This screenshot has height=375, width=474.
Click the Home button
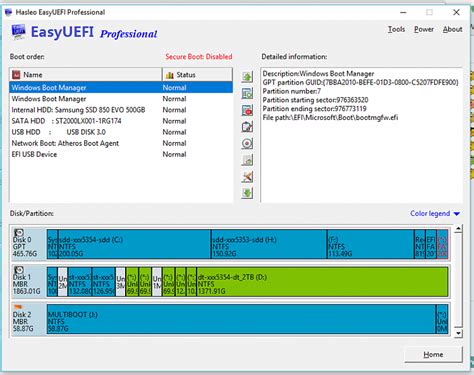click(433, 354)
